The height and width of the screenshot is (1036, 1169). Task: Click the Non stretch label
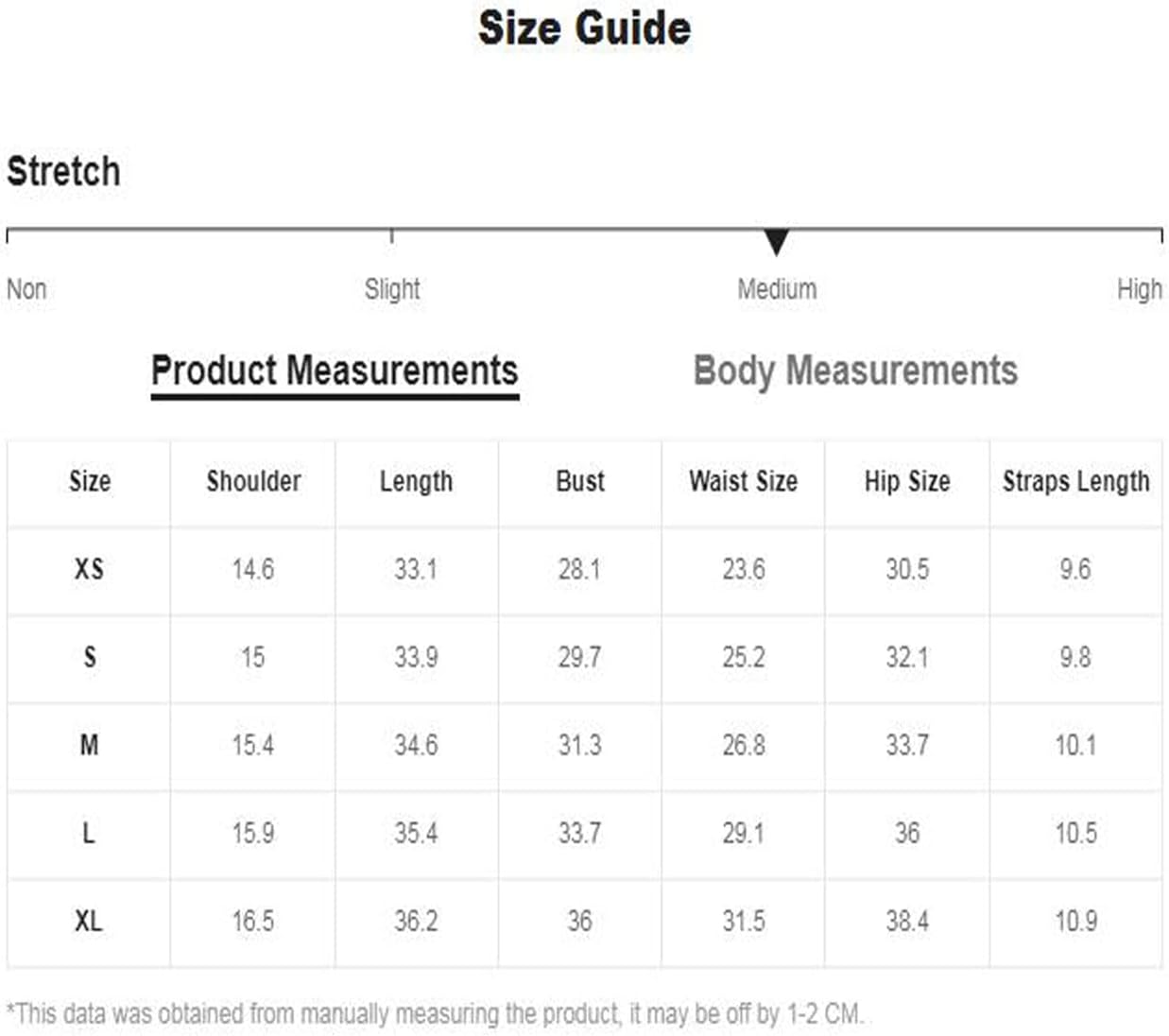[x=26, y=289]
